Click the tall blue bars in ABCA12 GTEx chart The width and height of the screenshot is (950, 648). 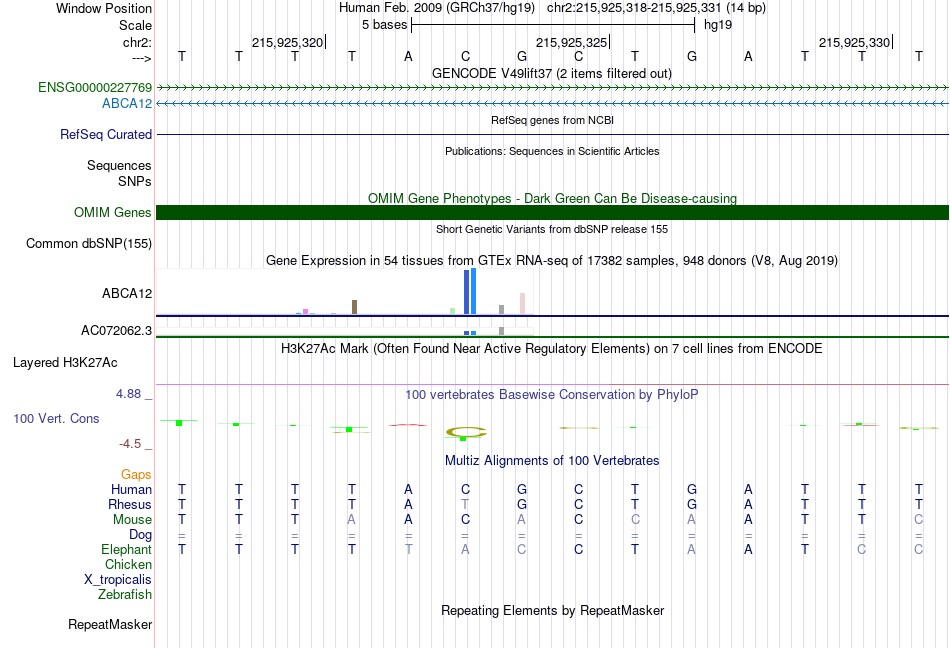click(470, 291)
